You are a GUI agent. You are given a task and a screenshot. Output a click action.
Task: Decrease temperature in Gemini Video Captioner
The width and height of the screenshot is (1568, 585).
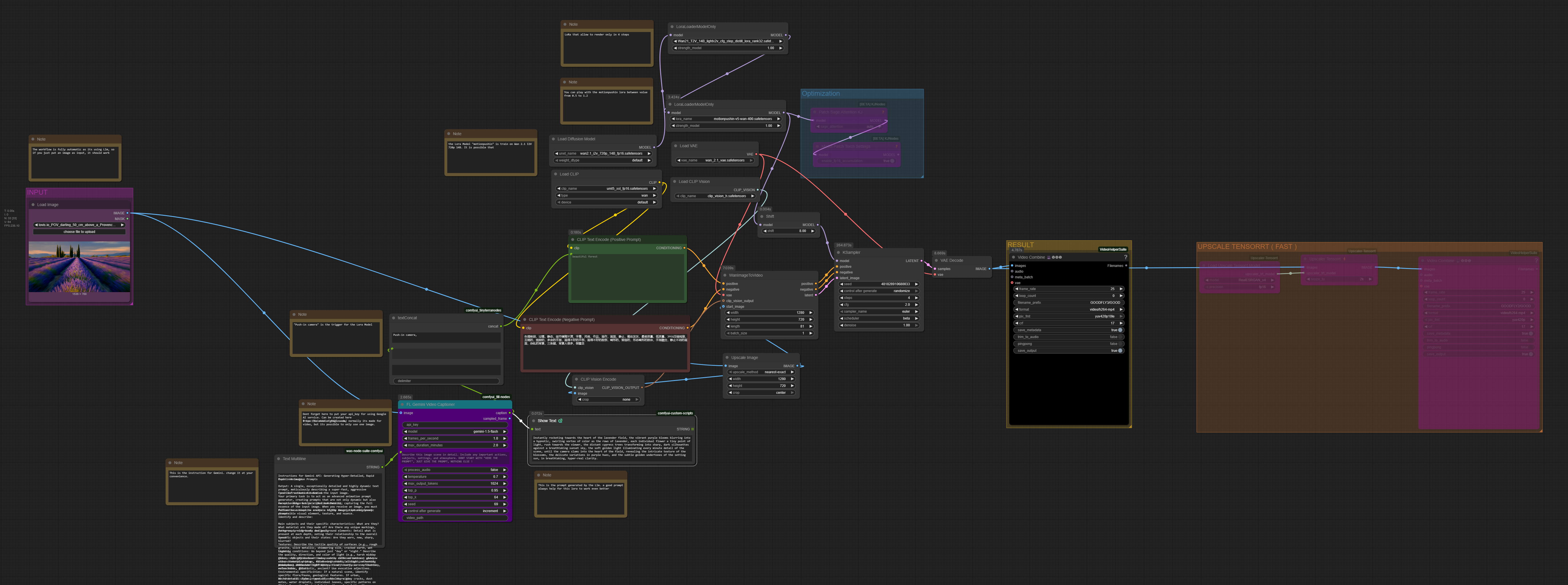(x=406, y=477)
